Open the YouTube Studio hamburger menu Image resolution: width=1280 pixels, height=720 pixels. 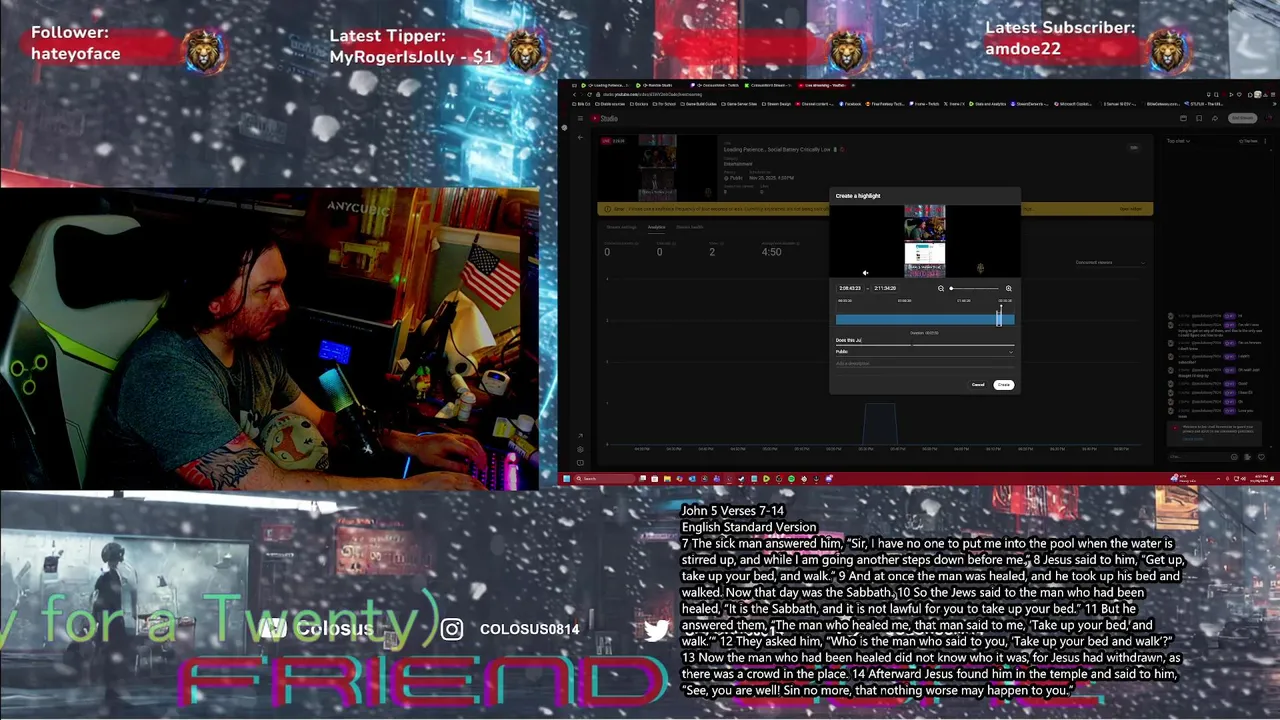point(580,118)
